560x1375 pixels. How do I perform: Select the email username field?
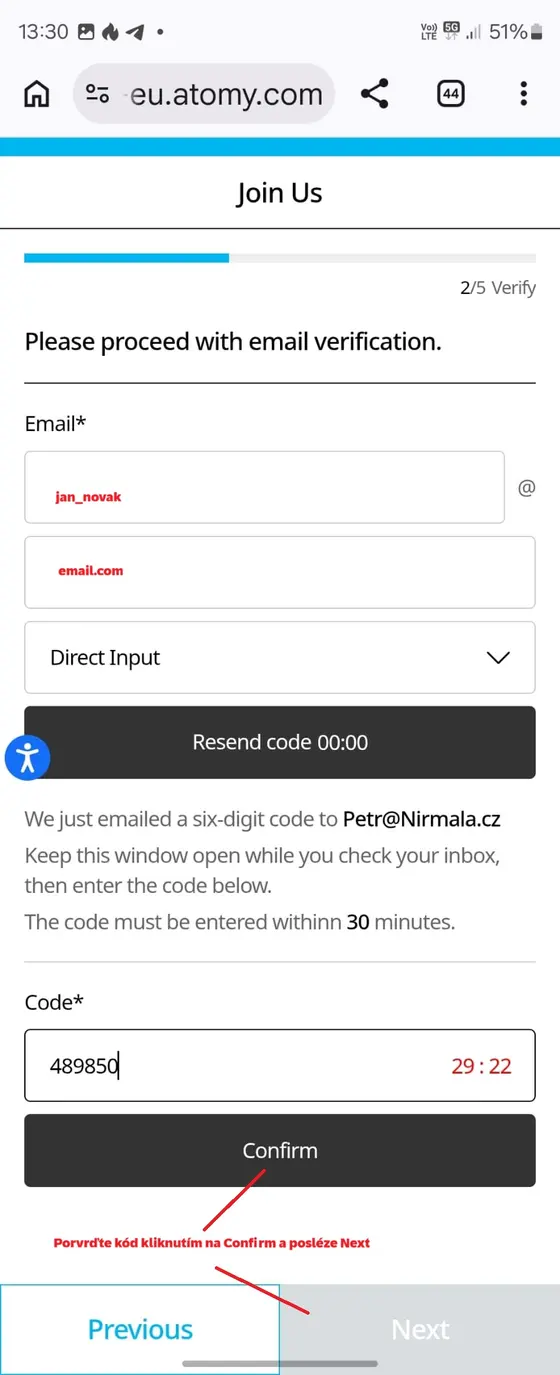point(264,487)
